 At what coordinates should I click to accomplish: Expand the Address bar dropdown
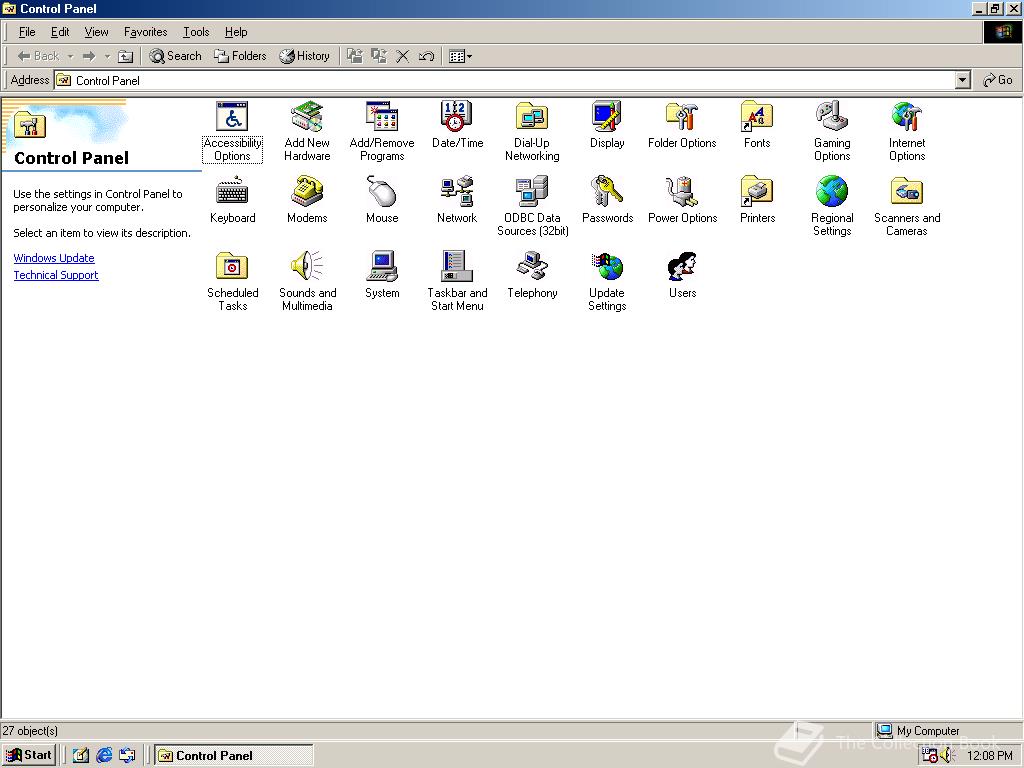coord(963,80)
